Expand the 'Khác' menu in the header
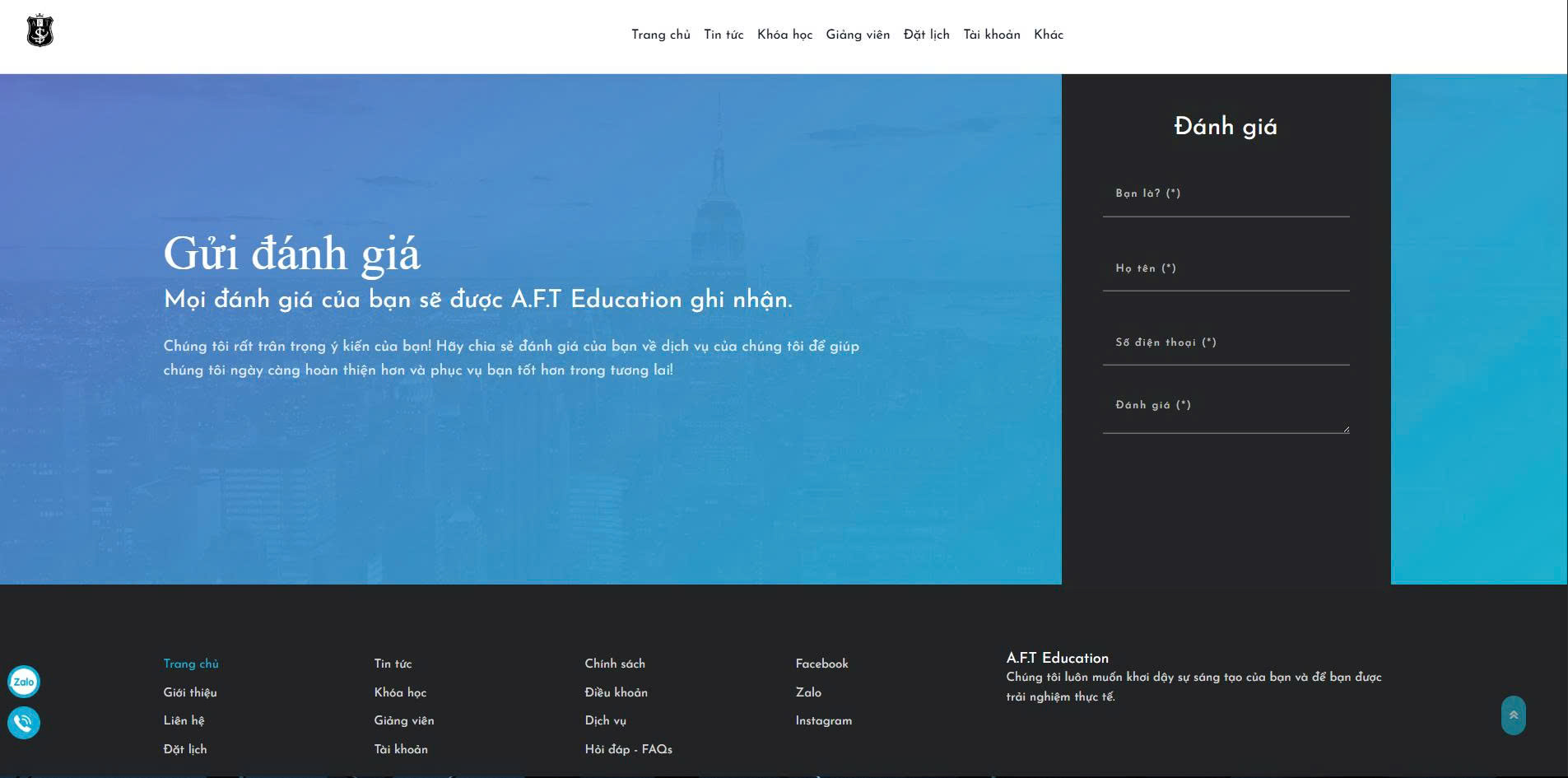Viewport: 1568px width, 778px height. coord(1048,35)
